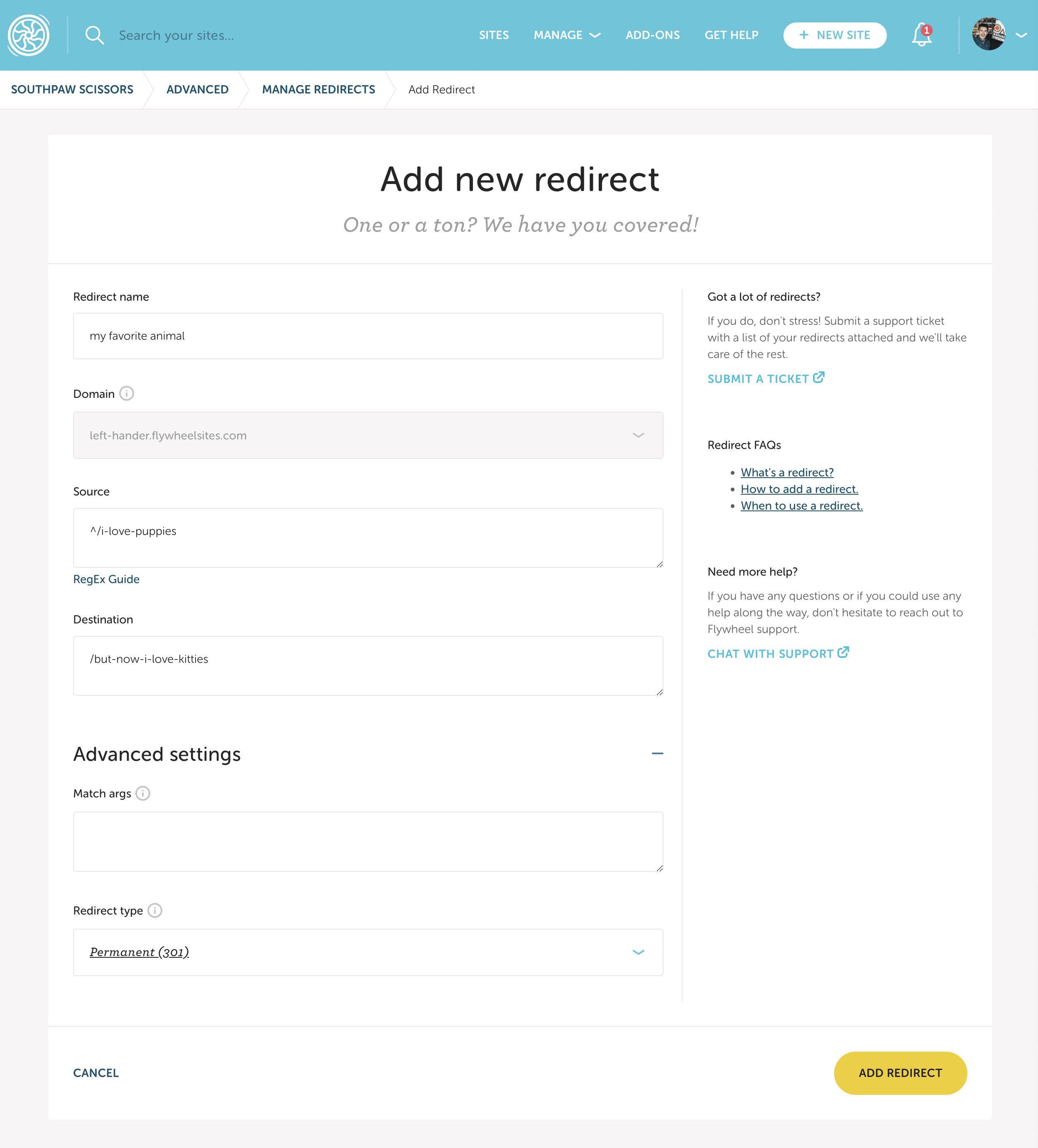The height and width of the screenshot is (1148, 1038).
Task: Navigate to Manage Redirects breadcrumb
Action: pos(318,89)
